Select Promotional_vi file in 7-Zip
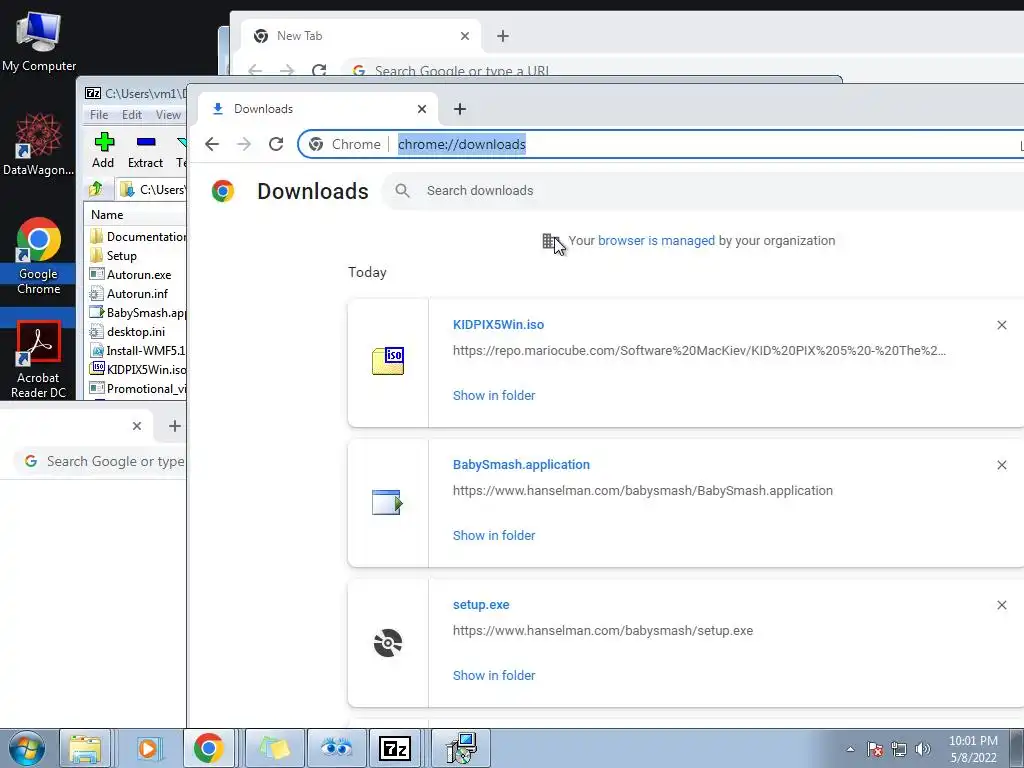1024x768 pixels. click(137, 388)
